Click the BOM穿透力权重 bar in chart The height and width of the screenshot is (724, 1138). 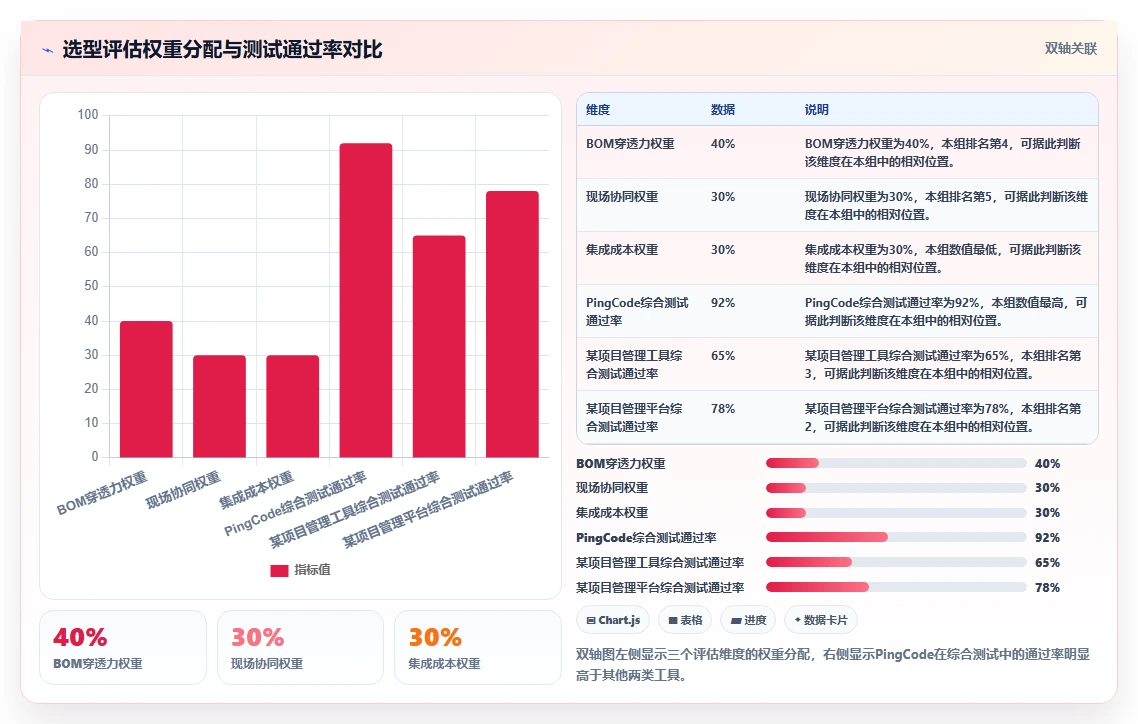pos(146,389)
